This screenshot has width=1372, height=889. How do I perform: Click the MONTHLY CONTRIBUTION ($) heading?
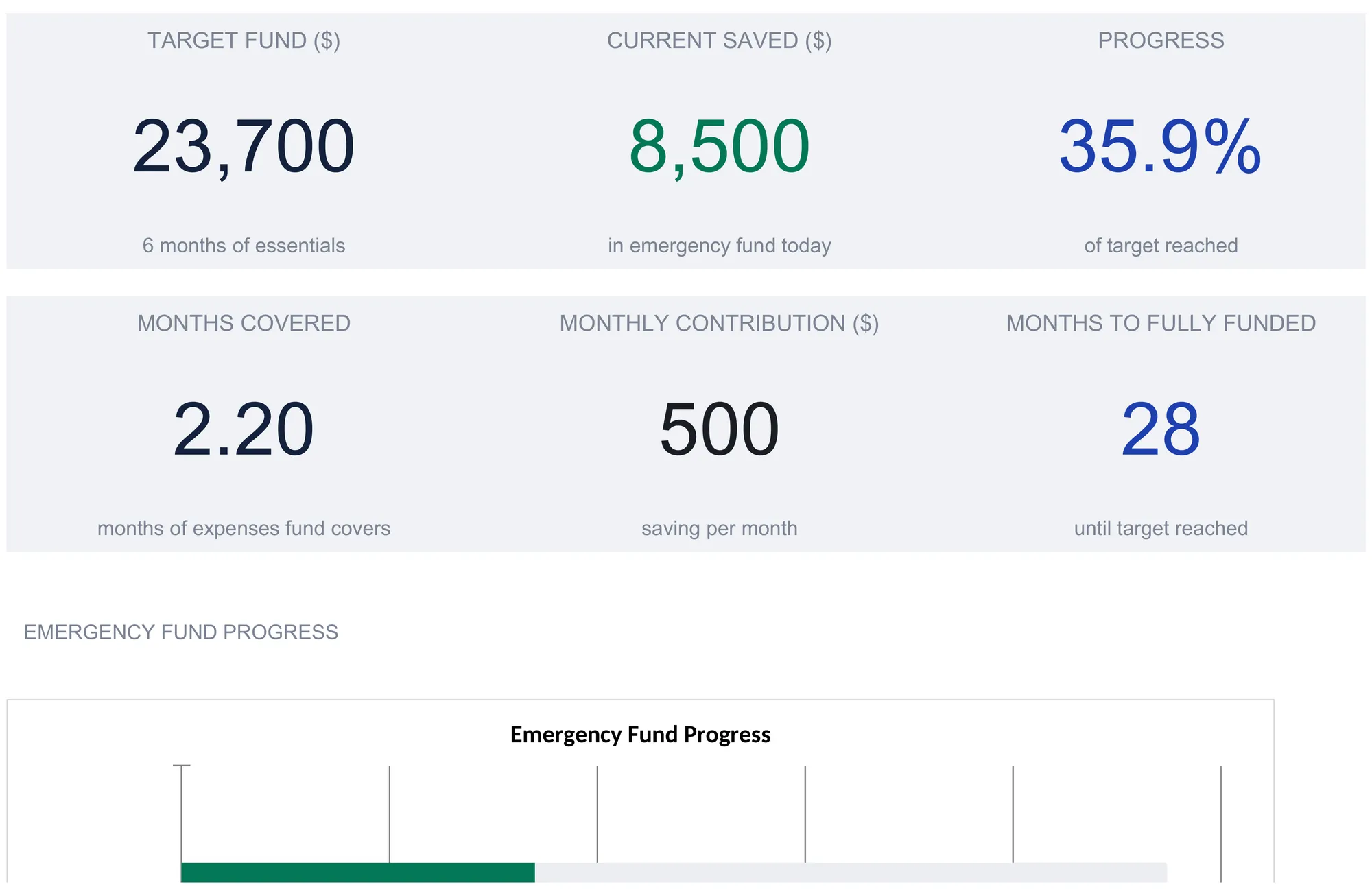(719, 323)
